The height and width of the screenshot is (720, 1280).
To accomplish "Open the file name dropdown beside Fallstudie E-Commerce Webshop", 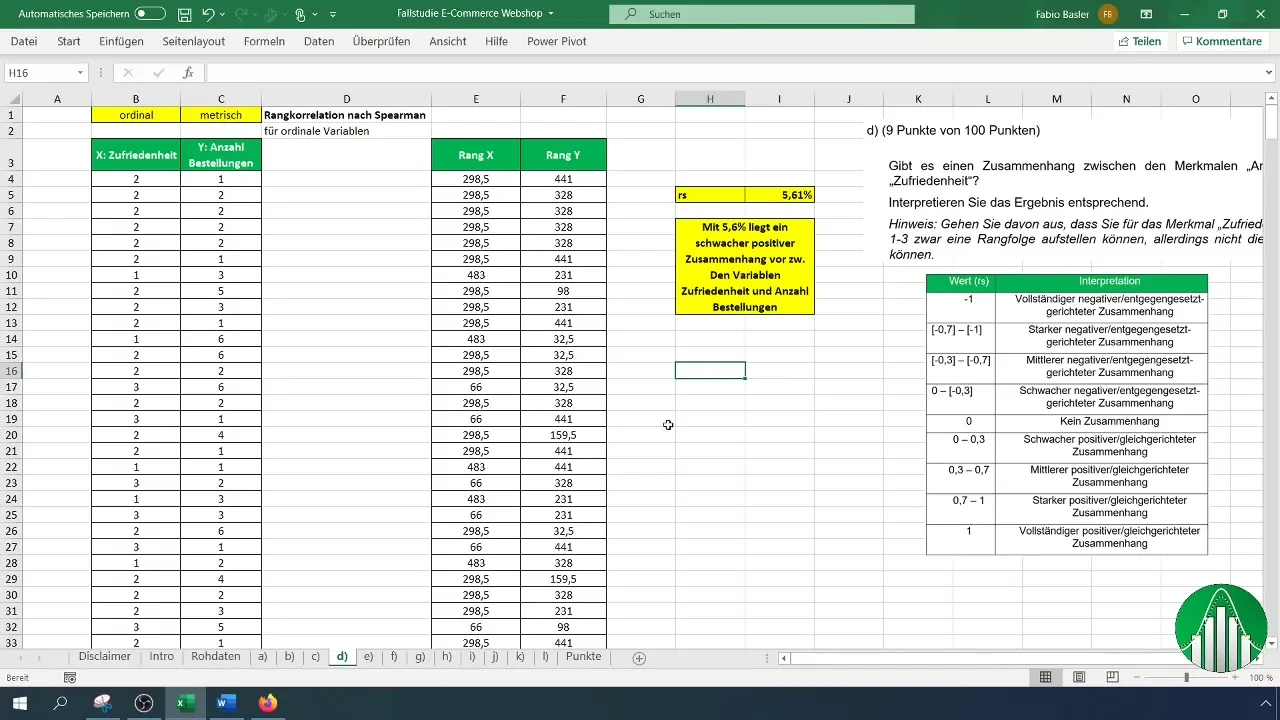I will click(551, 14).
